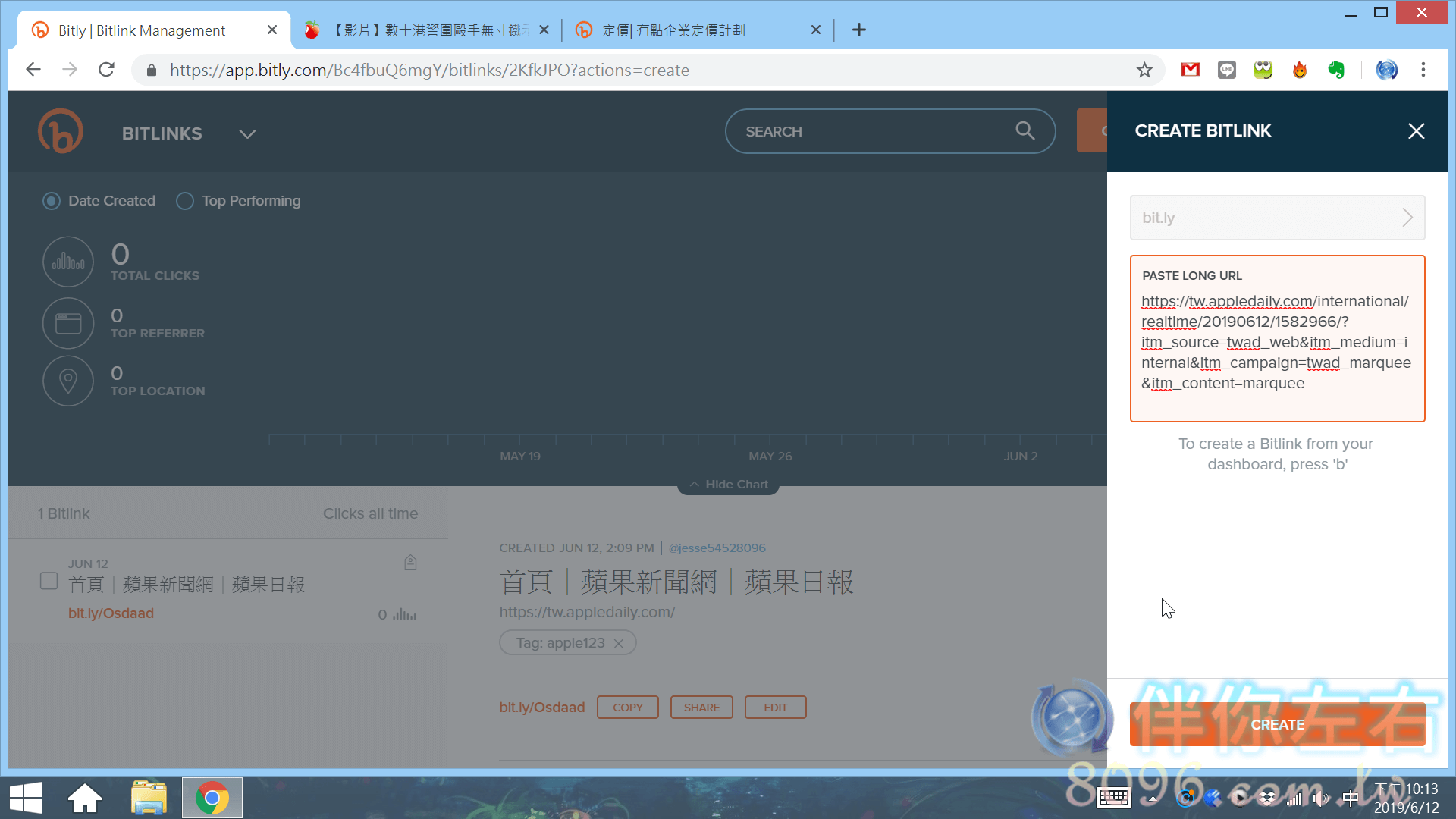Click the COPY button
Screen dimensions: 1456x819
pyautogui.click(x=628, y=708)
